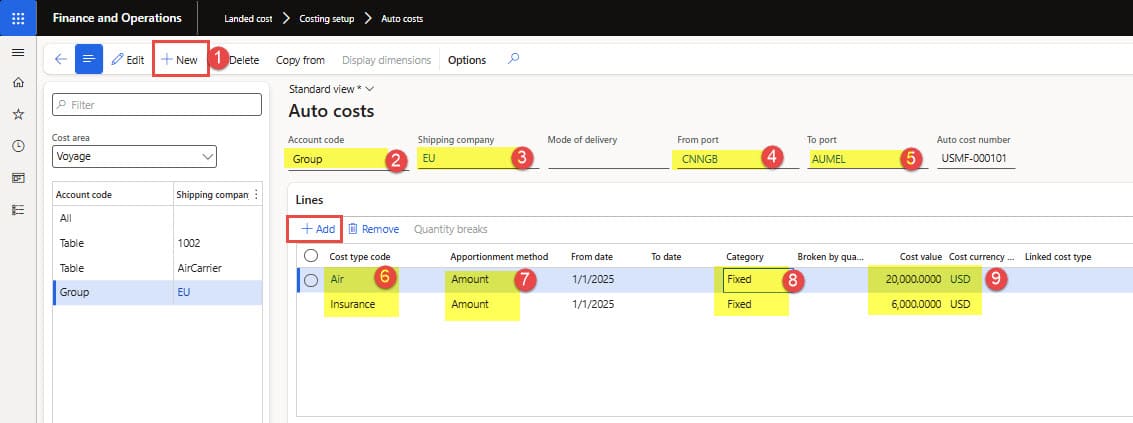Click the search magnifier in action bar
1133x423 pixels.
tap(514, 59)
